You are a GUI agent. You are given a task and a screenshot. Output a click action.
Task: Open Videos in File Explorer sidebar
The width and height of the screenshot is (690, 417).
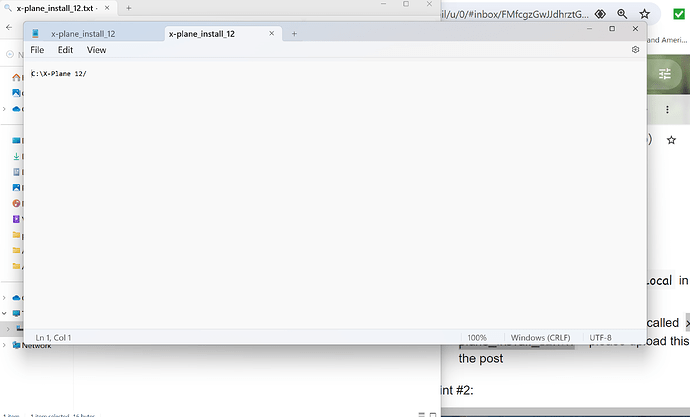[16, 219]
